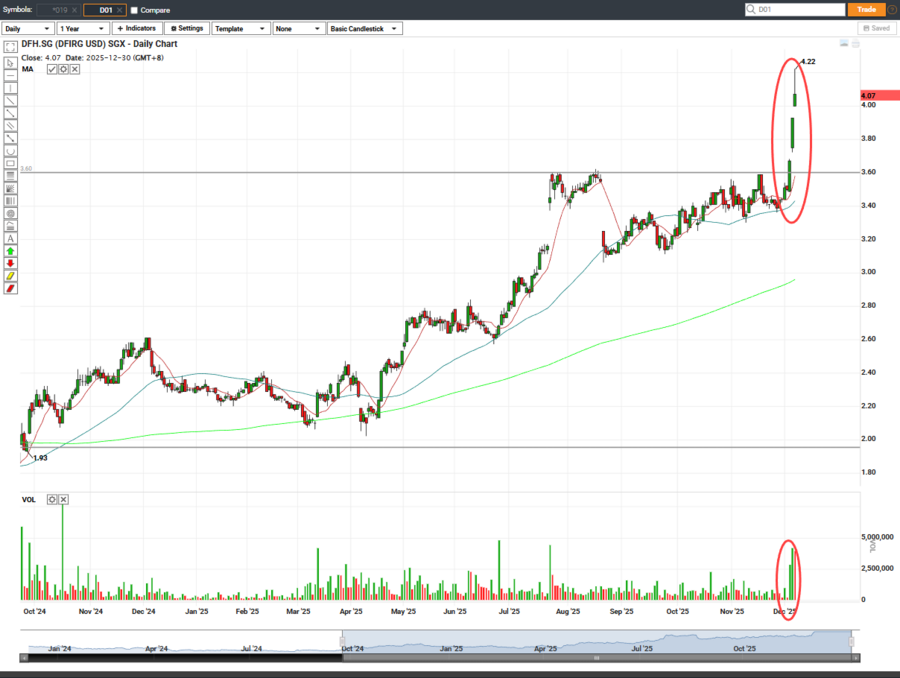Click the Indicators button
This screenshot has width=900, height=678.
coord(136,29)
